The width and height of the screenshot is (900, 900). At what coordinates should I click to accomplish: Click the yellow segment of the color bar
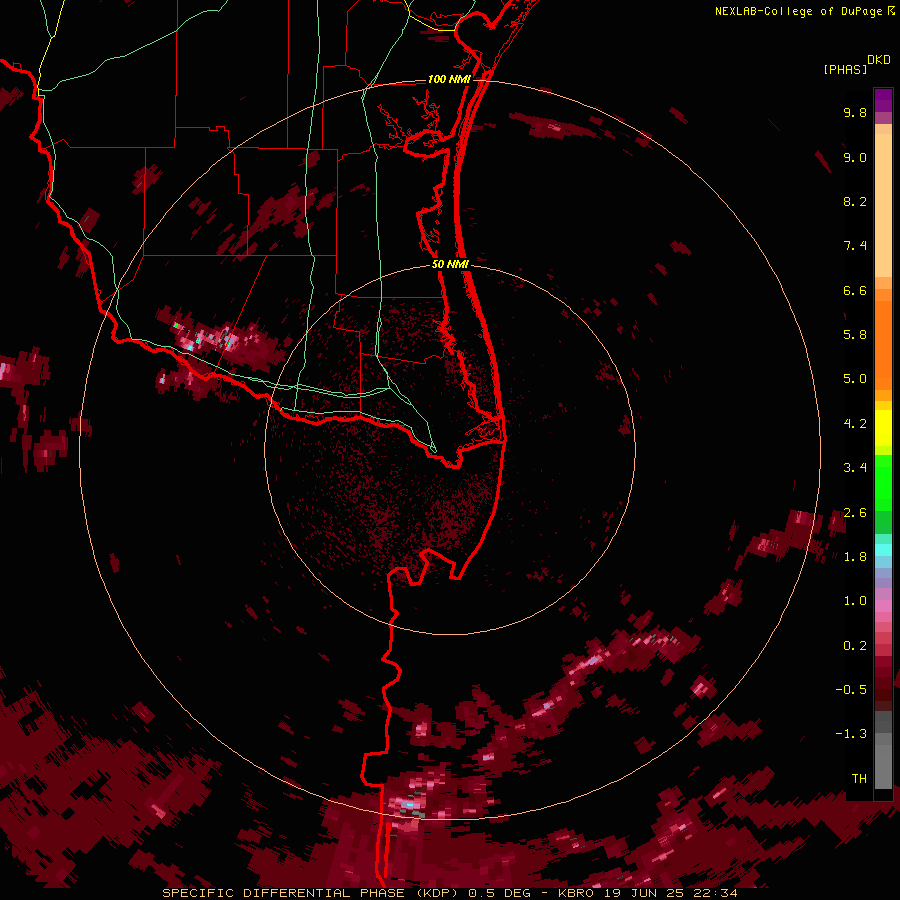(x=883, y=428)
